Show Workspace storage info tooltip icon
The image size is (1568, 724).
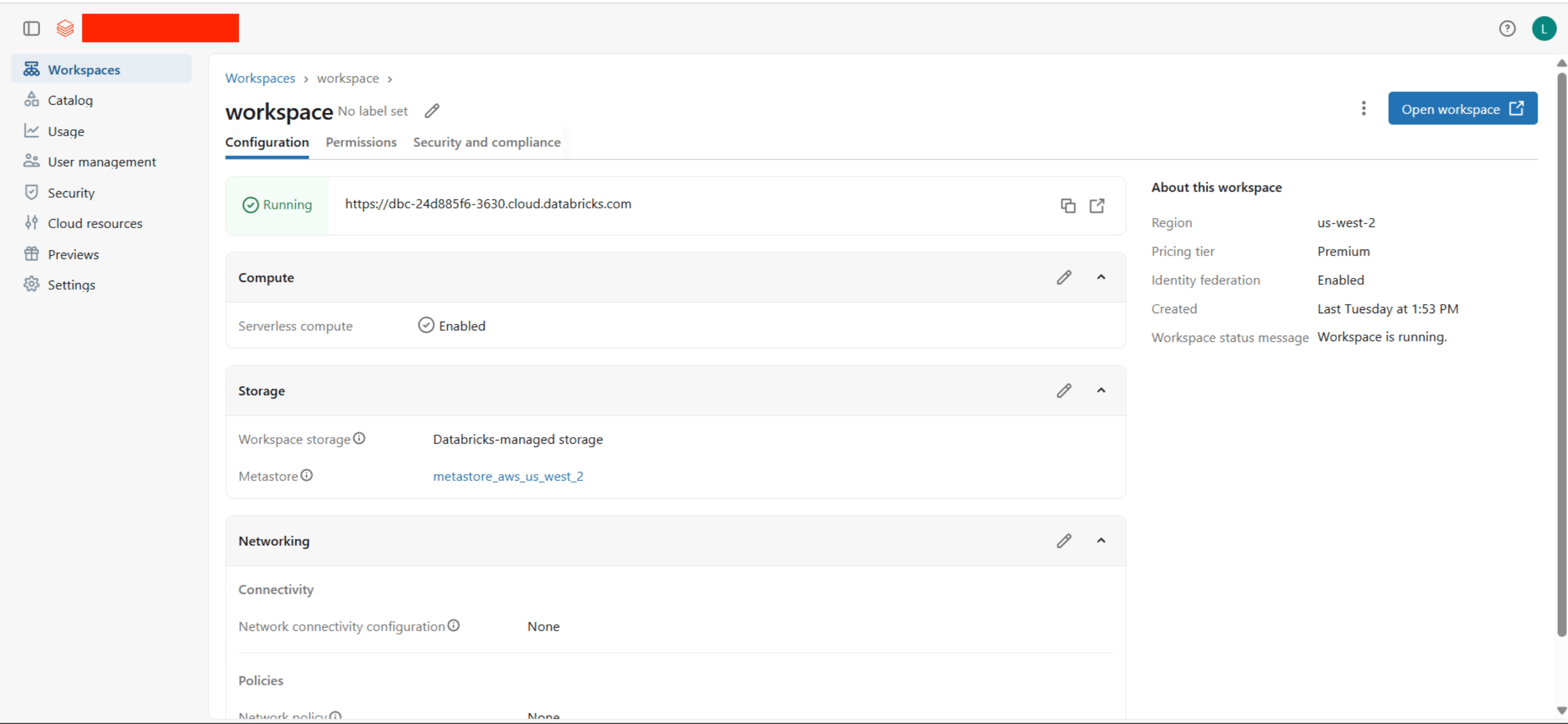pos(359,438)
